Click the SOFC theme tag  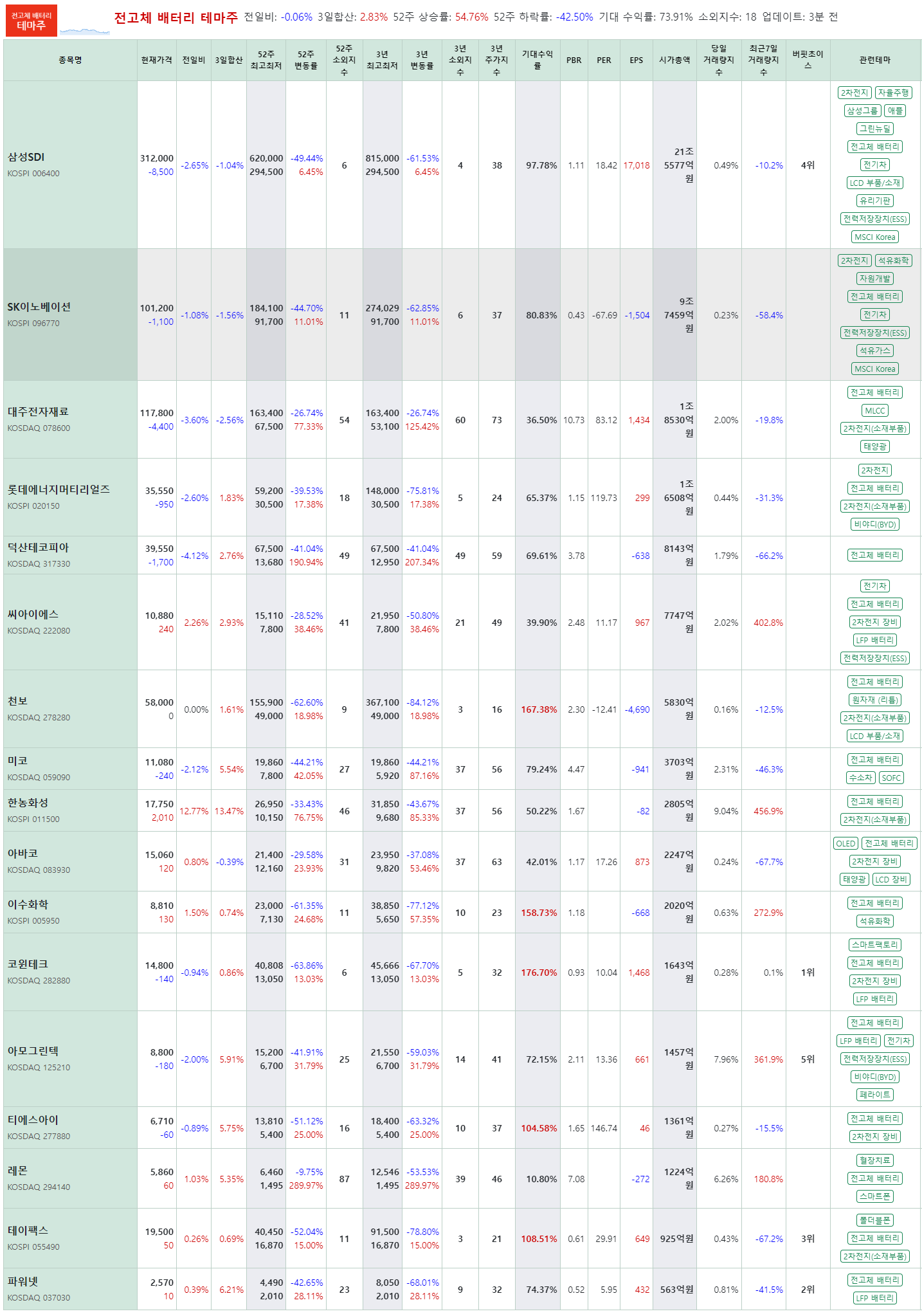click(x=891, y=778)
